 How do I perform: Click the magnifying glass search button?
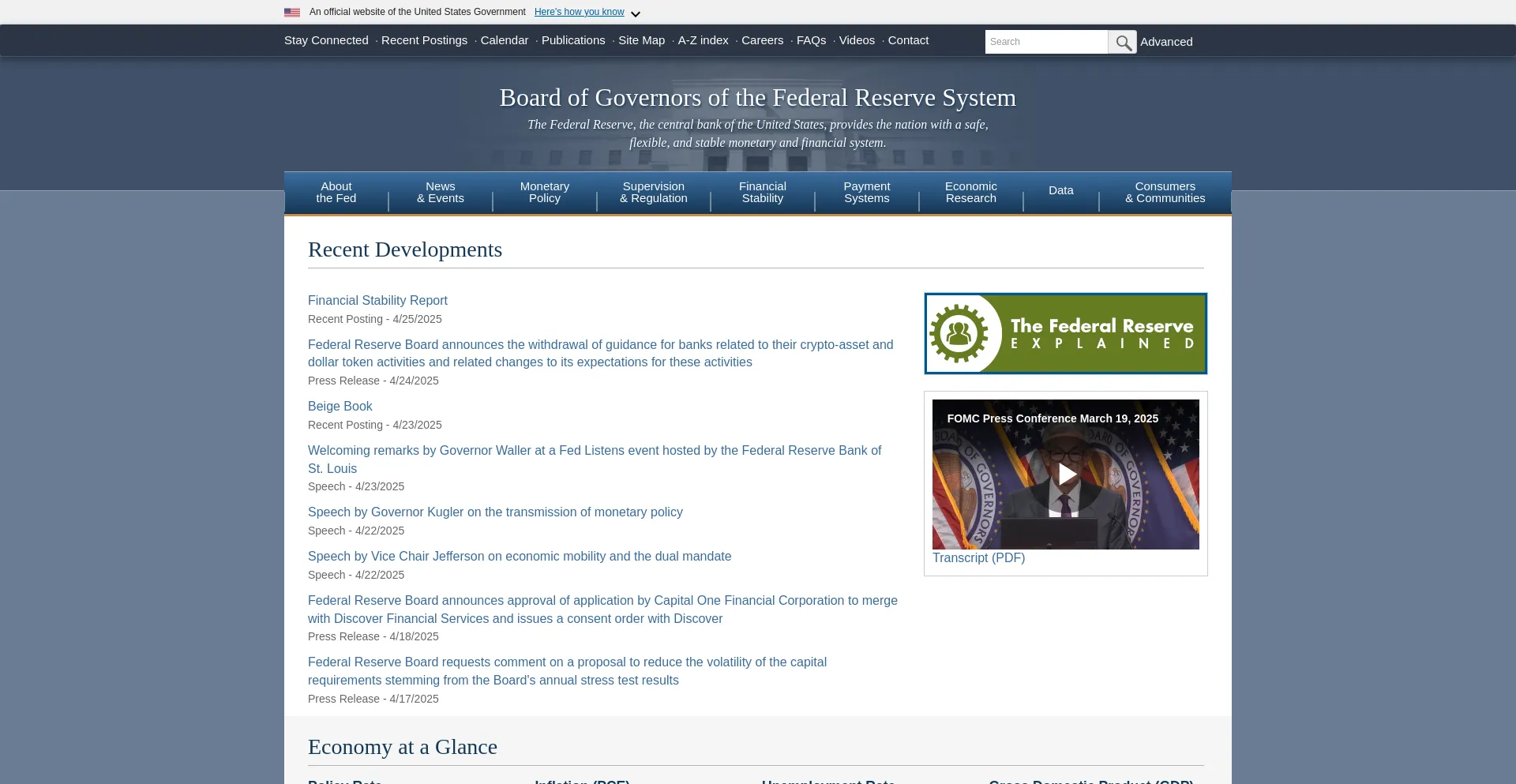point(1122,42)
